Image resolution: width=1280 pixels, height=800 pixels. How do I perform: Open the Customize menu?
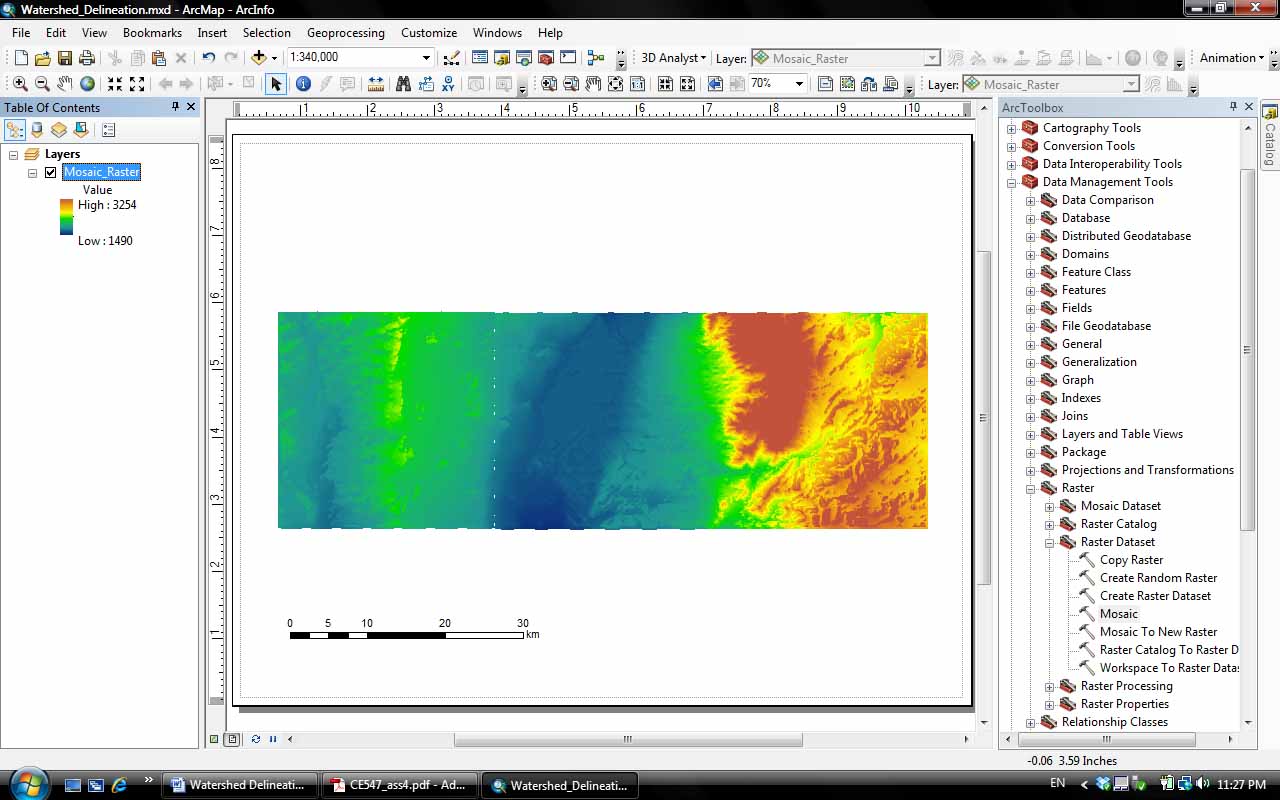[428, 33]
